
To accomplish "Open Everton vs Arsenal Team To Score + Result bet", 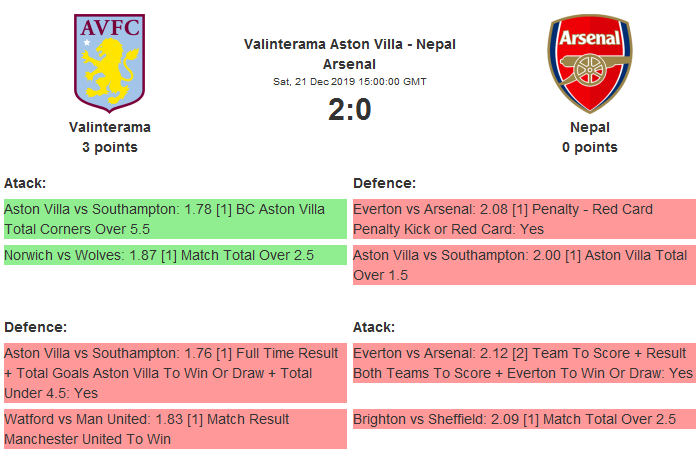I will pyautogui.click(x=523, y=363).
